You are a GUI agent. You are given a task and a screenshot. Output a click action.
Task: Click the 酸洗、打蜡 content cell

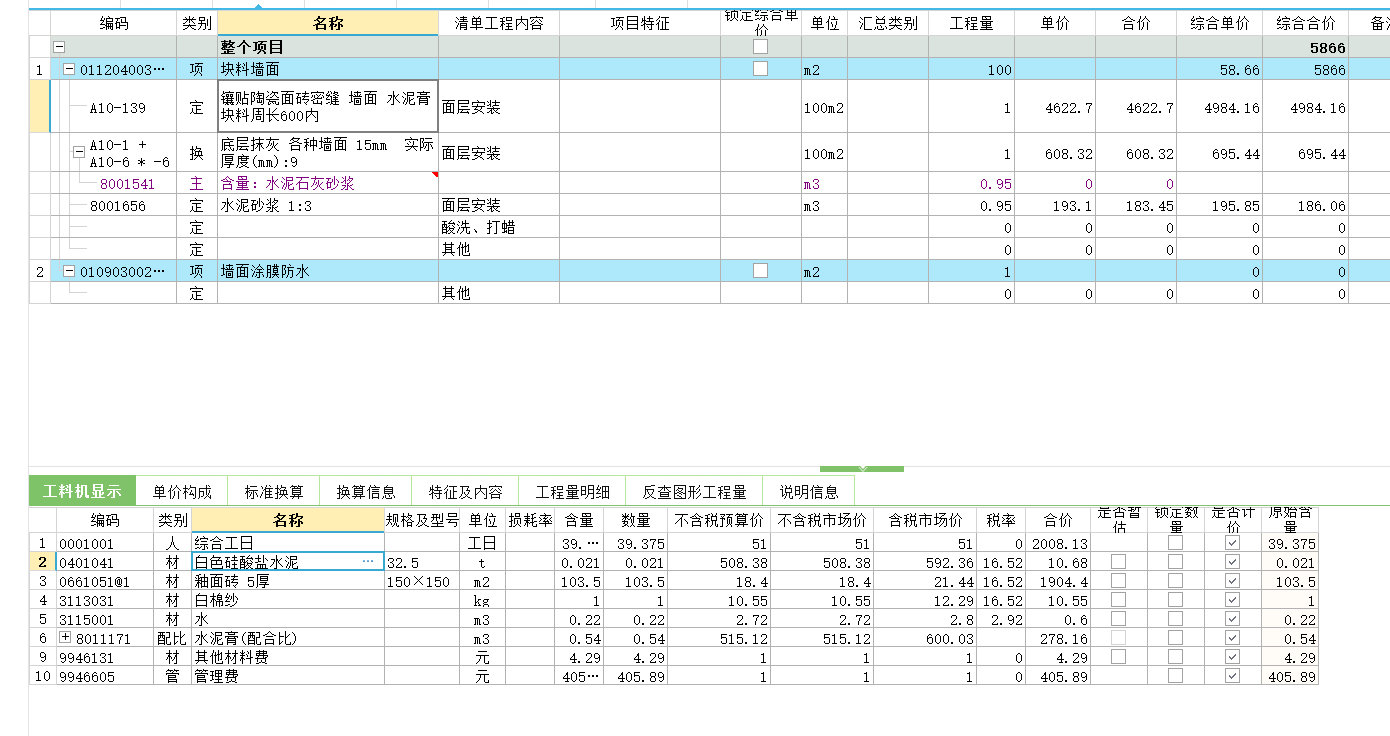pyautogui.click(x=499, y=228)
